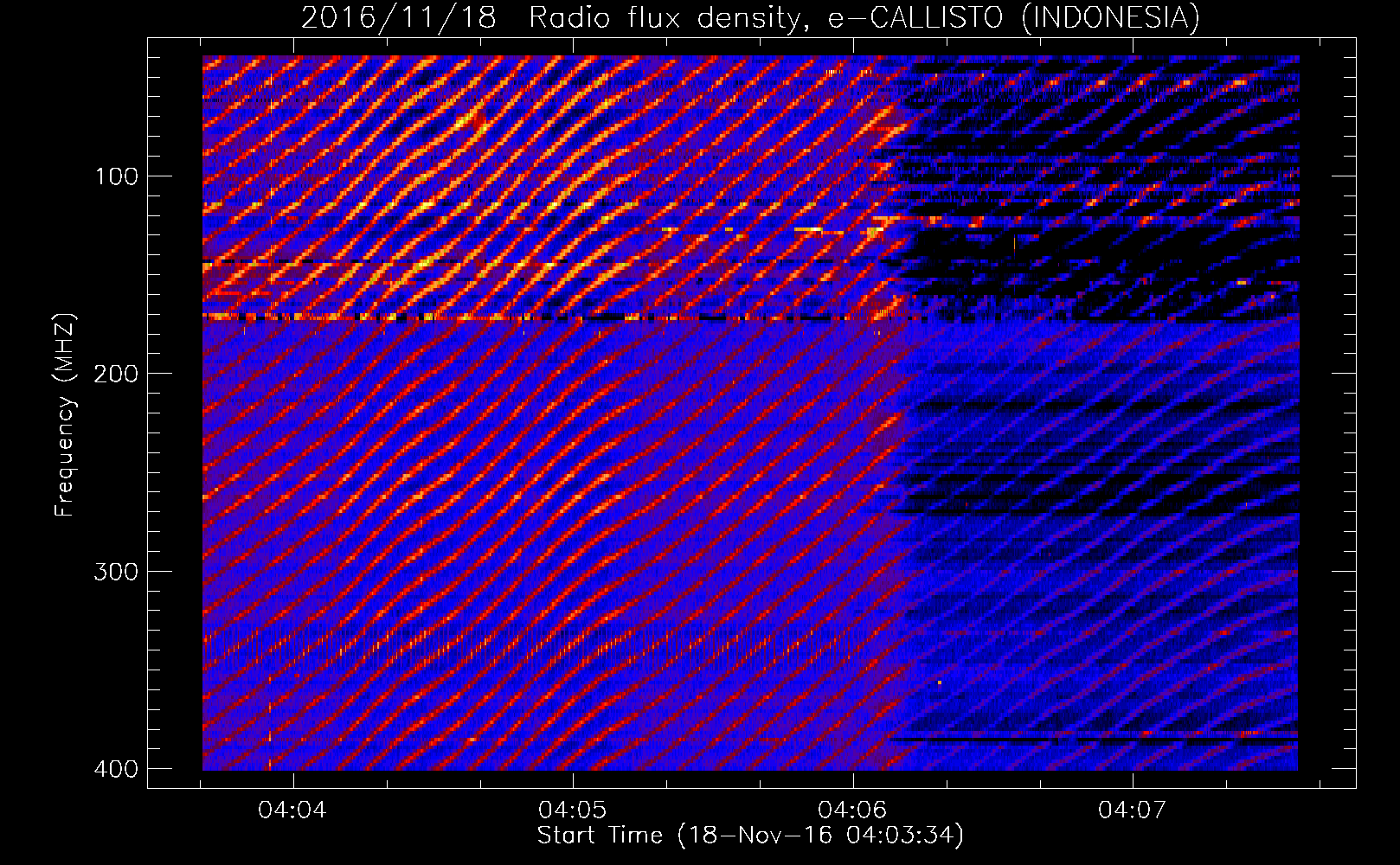
Task: Click the '04:04' time tick label
Action: (293, 811)
